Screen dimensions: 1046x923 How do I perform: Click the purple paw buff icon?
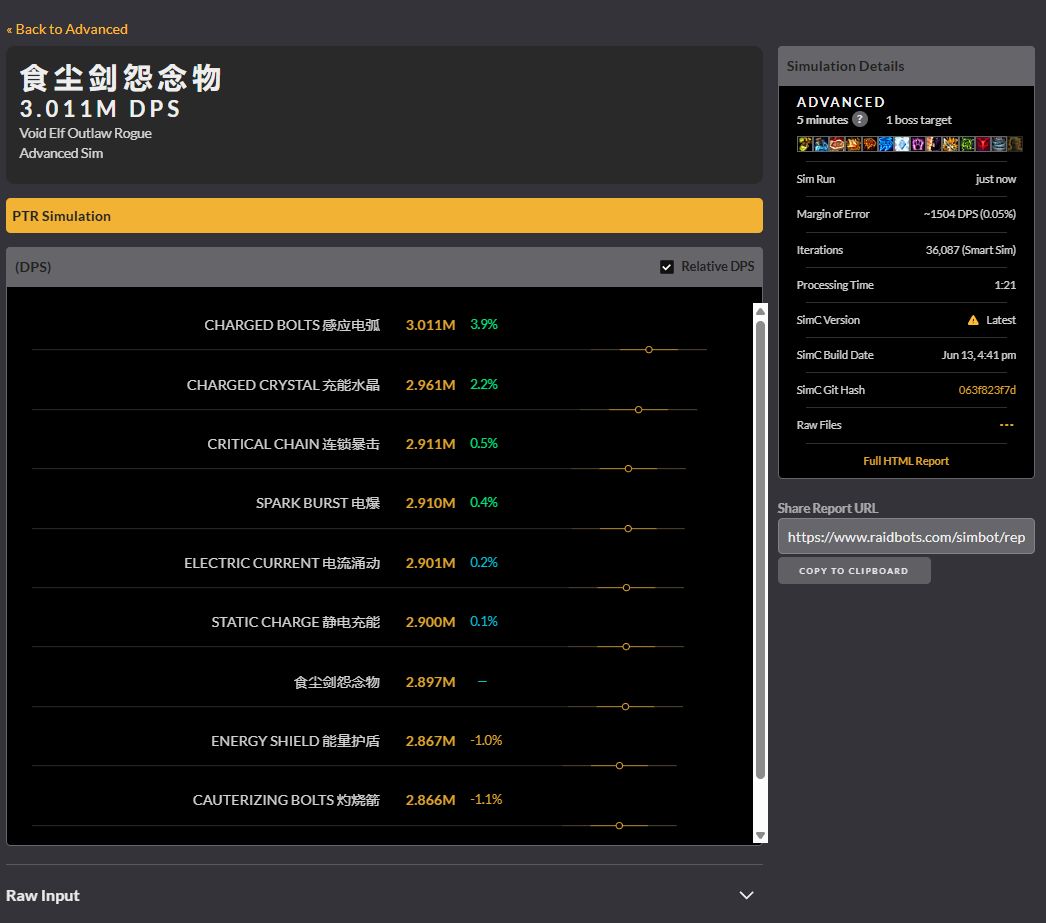click(x=917, y=144)
